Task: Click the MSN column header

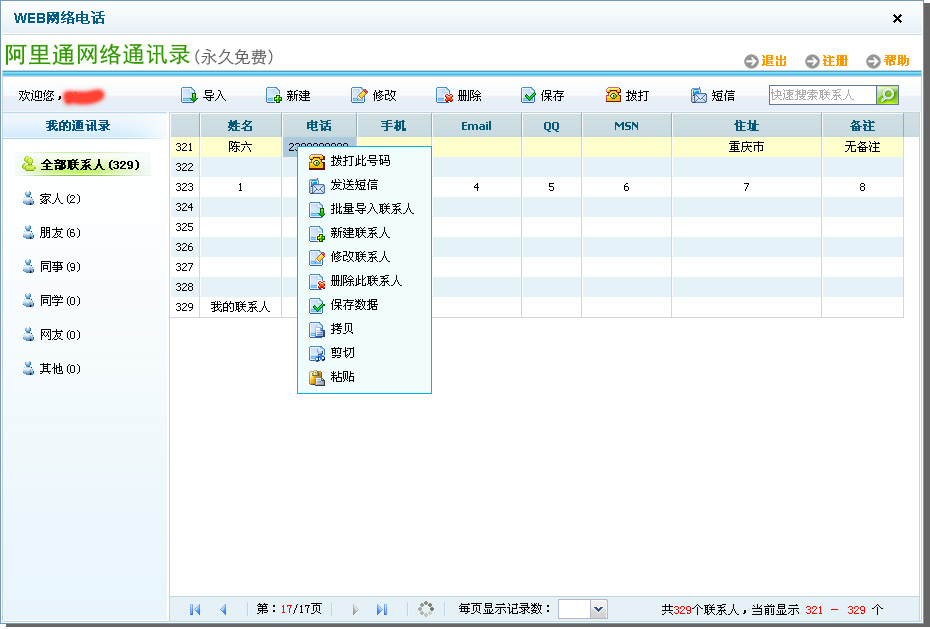Action: [x=626, y=126]
